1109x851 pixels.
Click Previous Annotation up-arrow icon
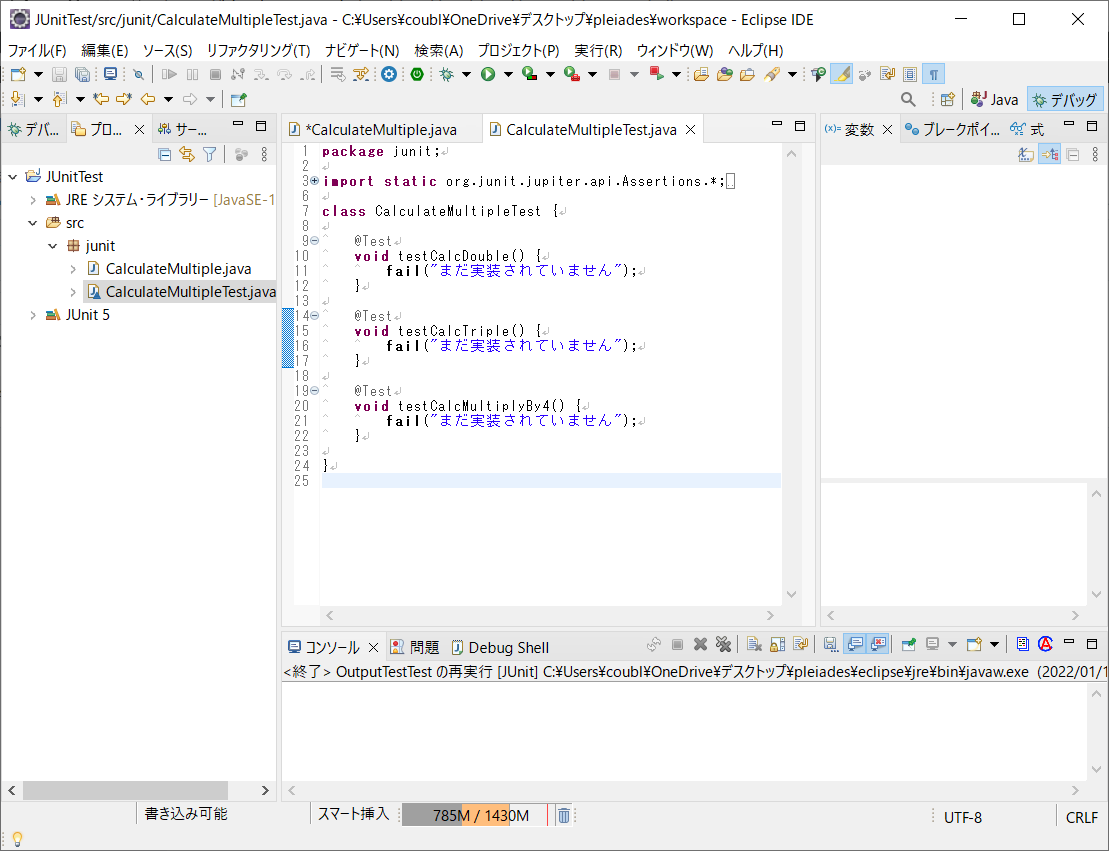(x=60, y=100)
